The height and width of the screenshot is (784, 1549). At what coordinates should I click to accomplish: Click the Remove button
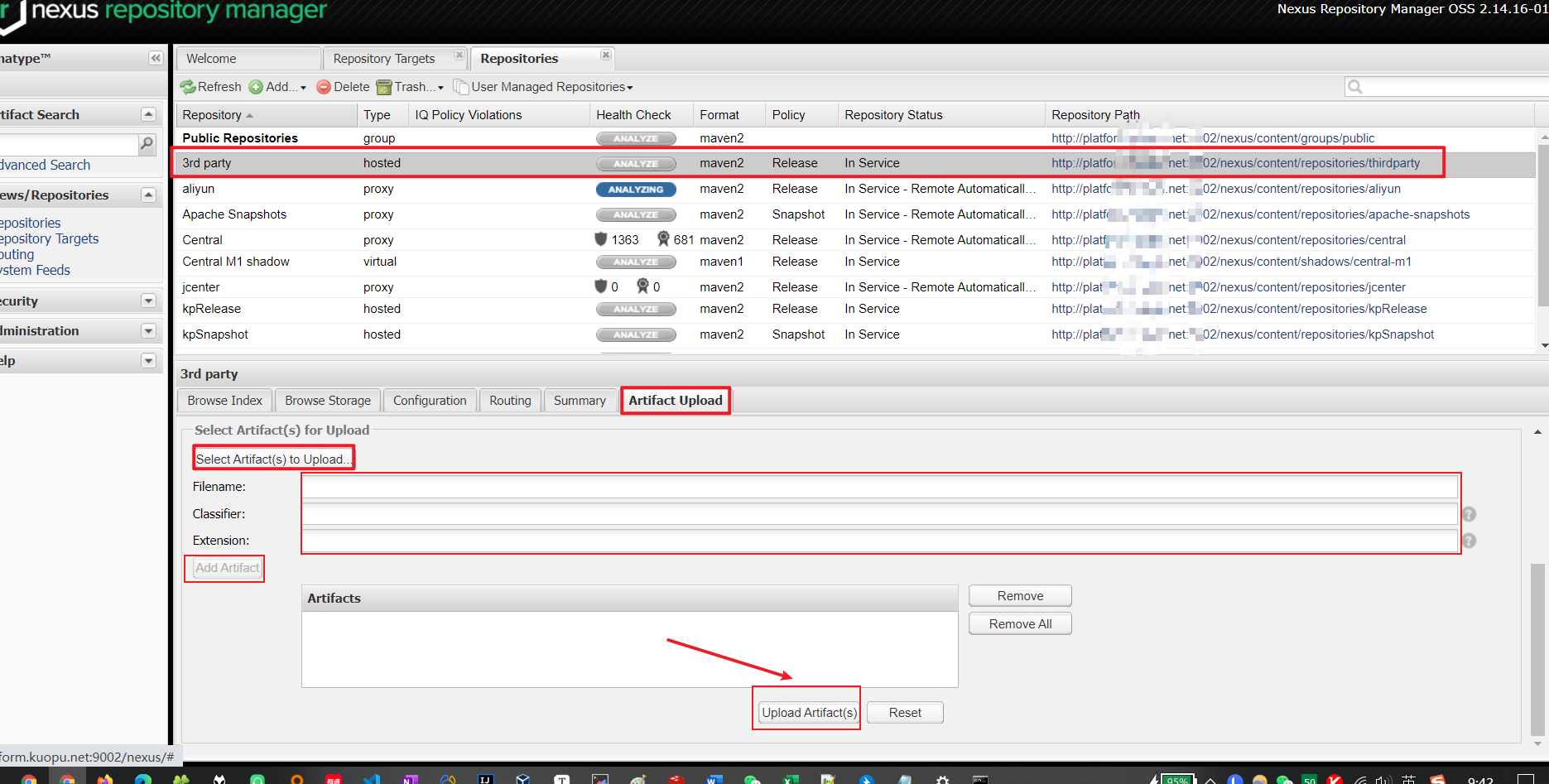1020,596
